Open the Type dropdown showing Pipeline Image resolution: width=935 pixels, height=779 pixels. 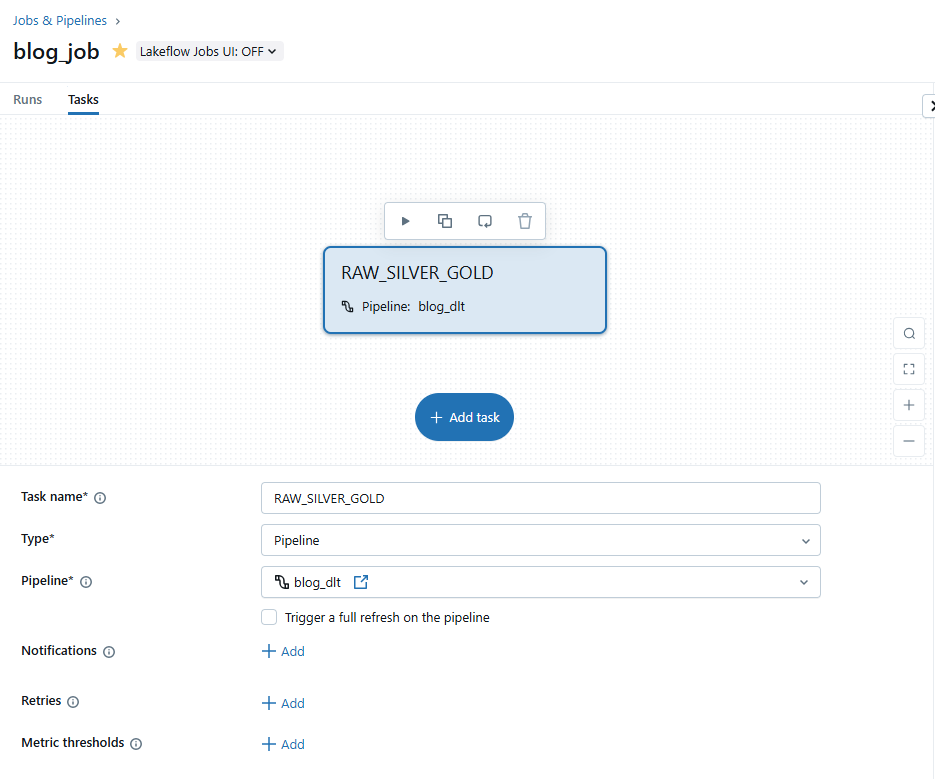[540, 540]
